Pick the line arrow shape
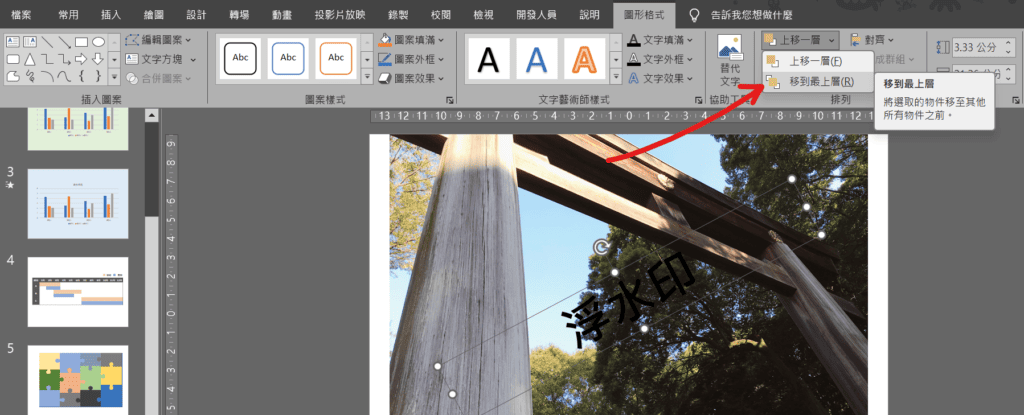1024x415 pixels. tap(64, 42)
